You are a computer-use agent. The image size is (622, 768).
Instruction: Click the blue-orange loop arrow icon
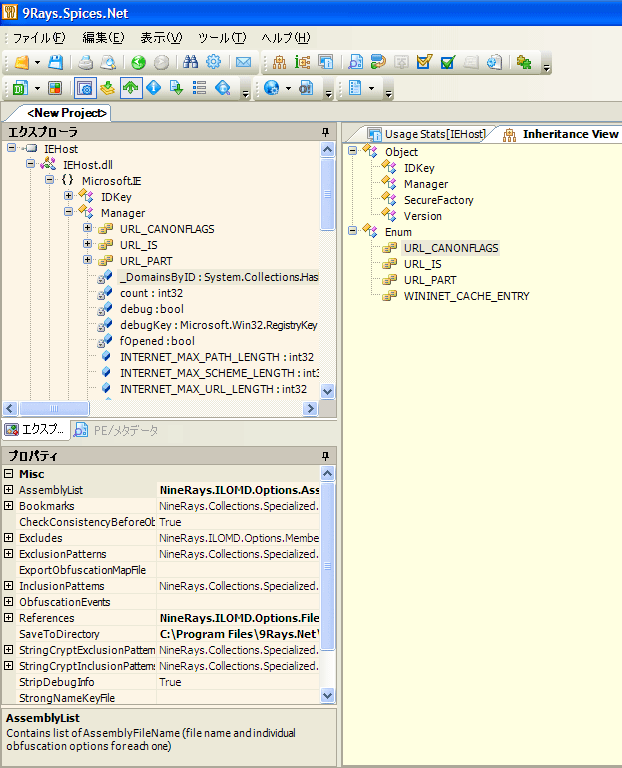378,63
